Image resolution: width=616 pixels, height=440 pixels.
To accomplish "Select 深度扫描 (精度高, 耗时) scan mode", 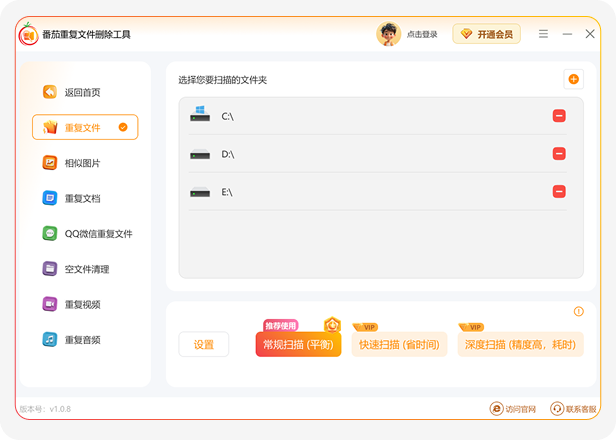I will point(520,345).
